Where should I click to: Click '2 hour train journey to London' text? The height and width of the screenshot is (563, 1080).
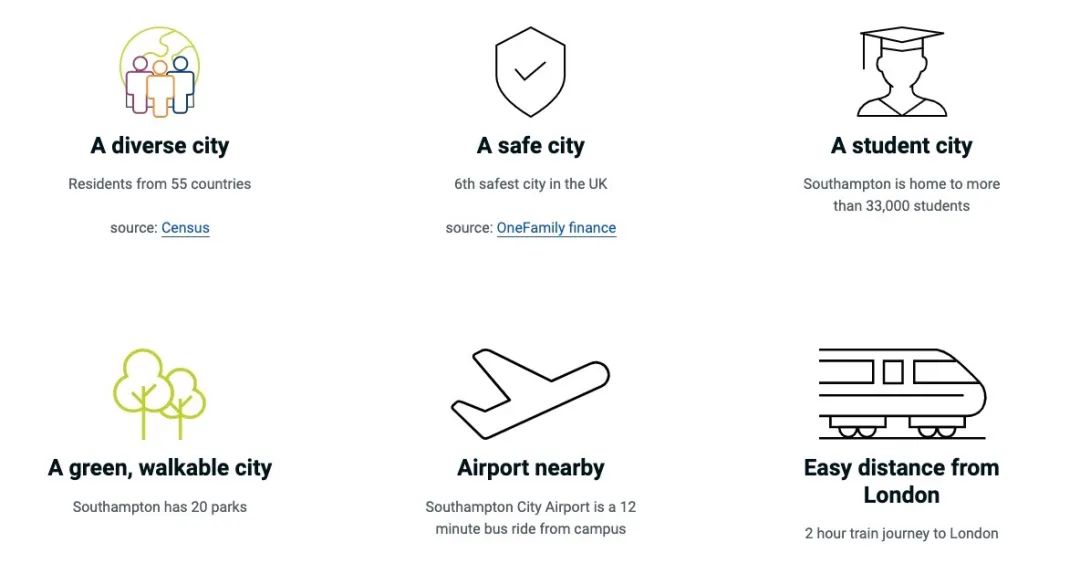tap(902, 533)
